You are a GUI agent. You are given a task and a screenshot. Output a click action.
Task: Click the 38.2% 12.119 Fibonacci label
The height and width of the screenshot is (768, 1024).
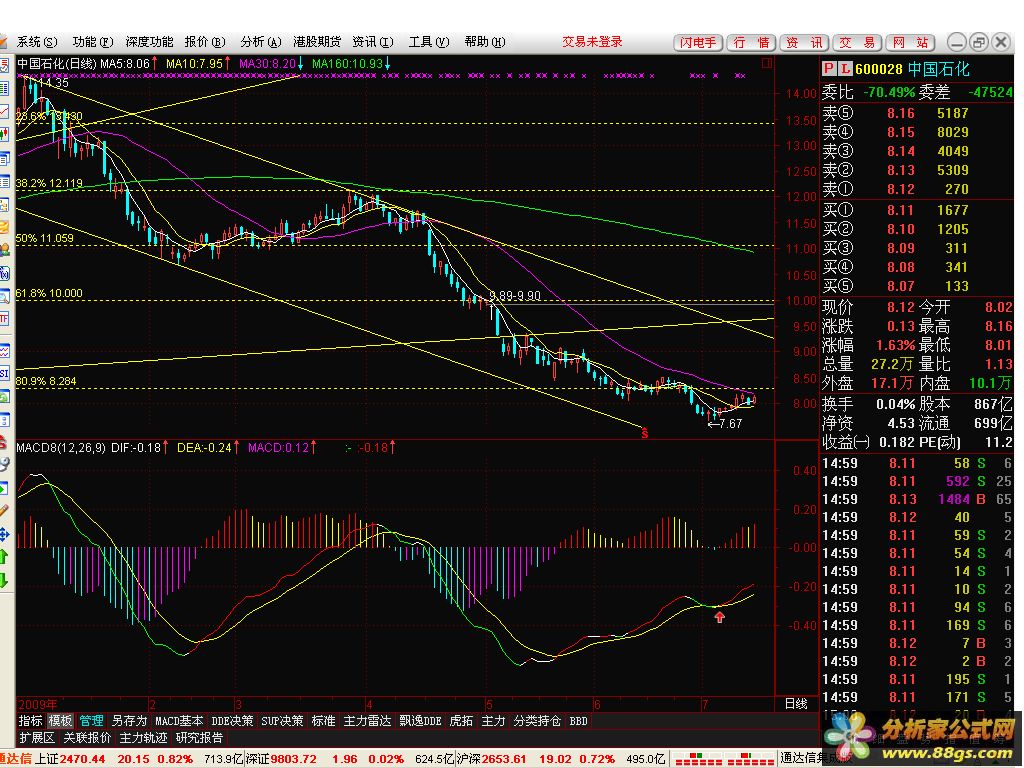click(x=50, y=184)
